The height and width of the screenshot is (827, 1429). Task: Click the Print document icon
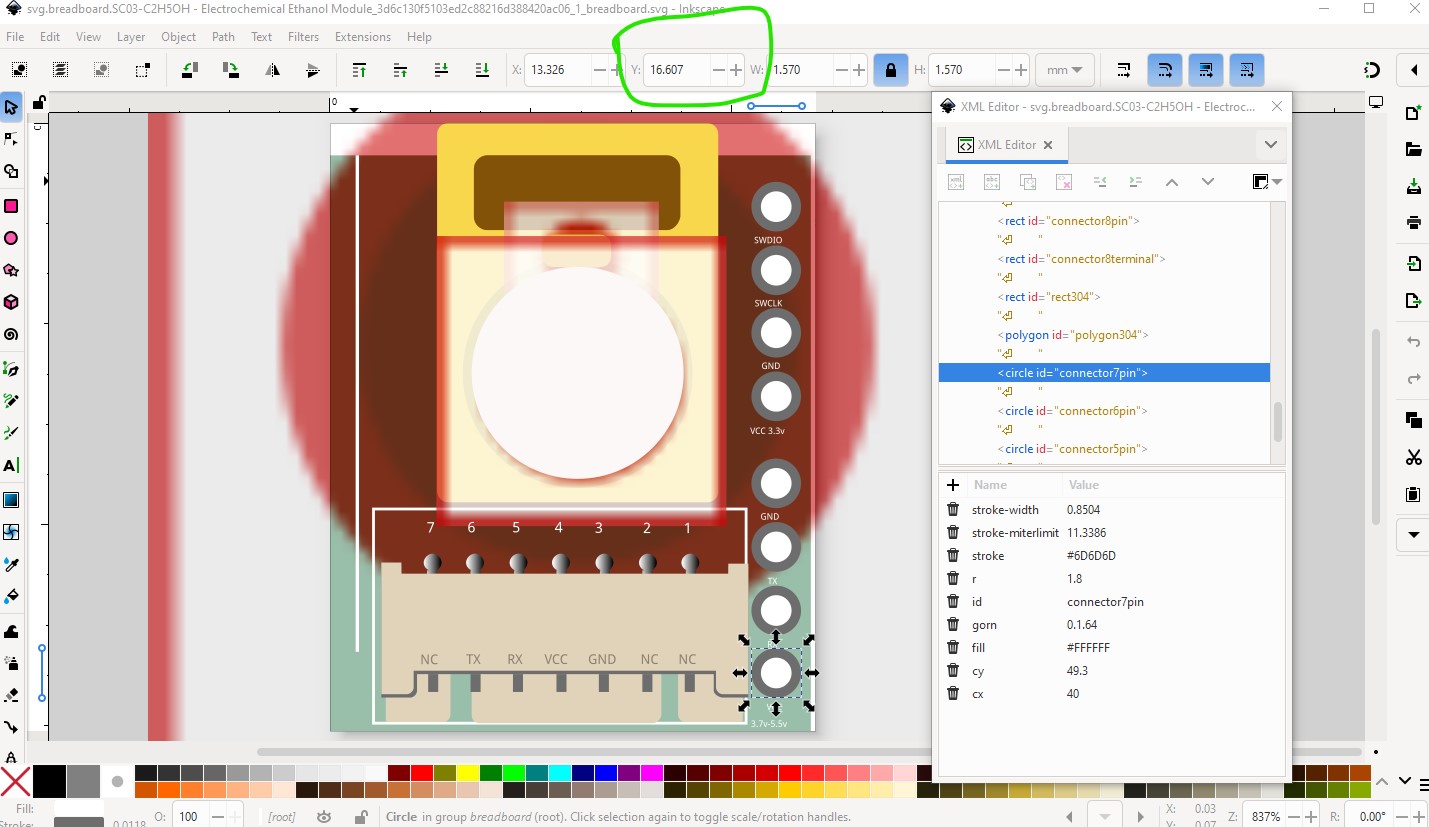coord(1413,222)
